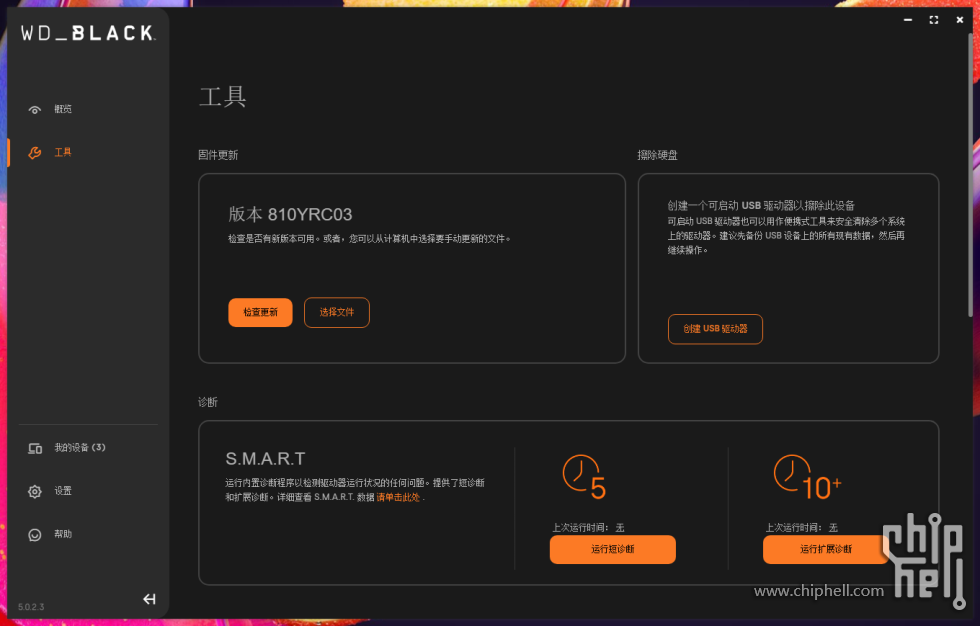Open the 设置 gear icon
980x626 pixels.
(34, 492)
